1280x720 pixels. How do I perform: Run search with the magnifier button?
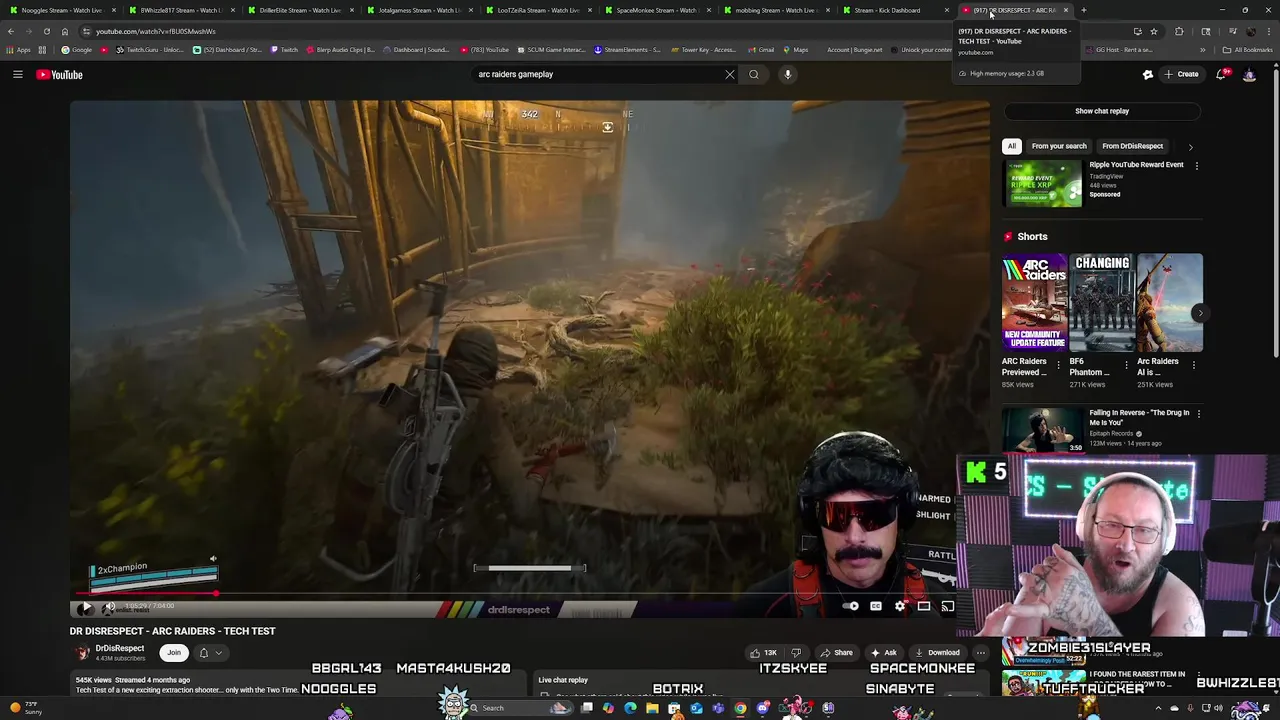pos(754,74)
